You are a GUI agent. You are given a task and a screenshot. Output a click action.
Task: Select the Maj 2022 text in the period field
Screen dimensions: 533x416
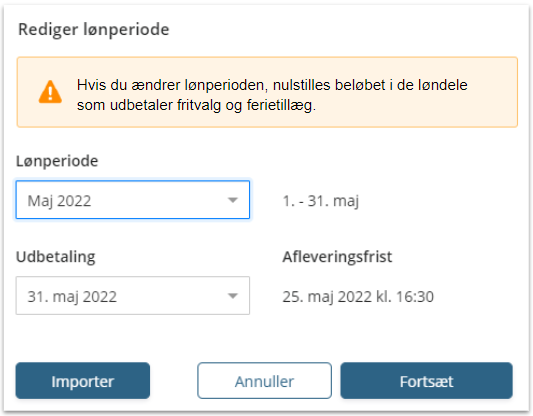[x=59, y=201]
